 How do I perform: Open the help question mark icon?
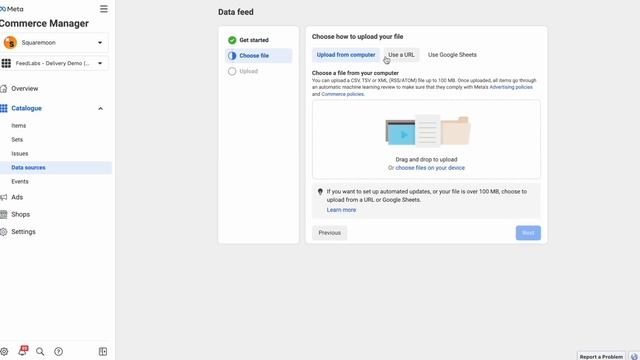point(58,351)
